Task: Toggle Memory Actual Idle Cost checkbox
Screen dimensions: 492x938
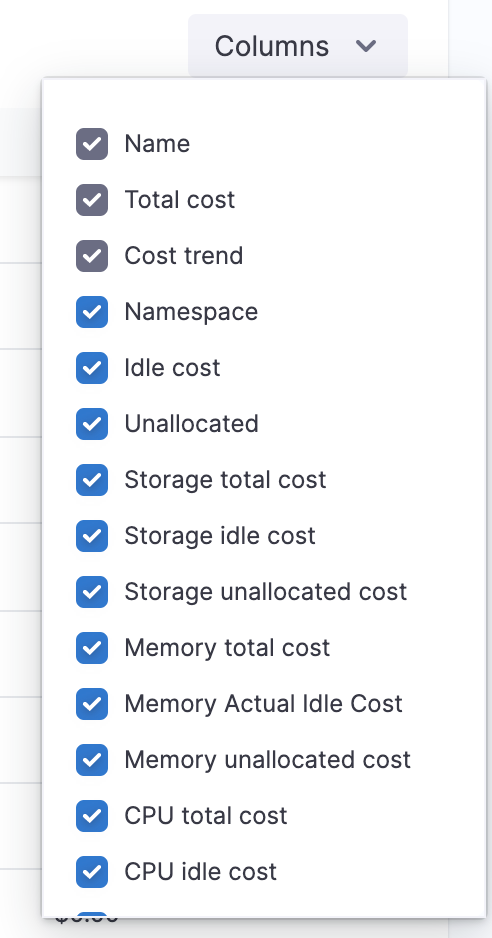Action: tap(92, 704)
